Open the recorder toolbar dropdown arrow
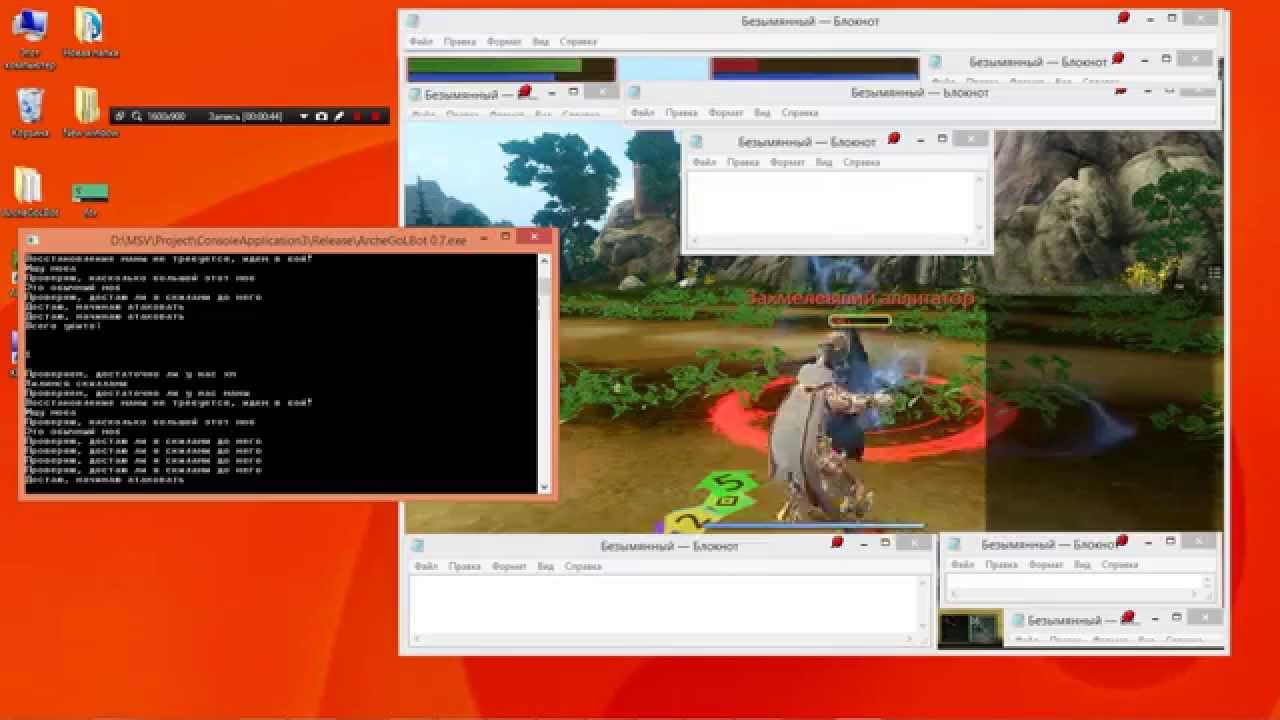1280x720 pixels. click(303, 116)
